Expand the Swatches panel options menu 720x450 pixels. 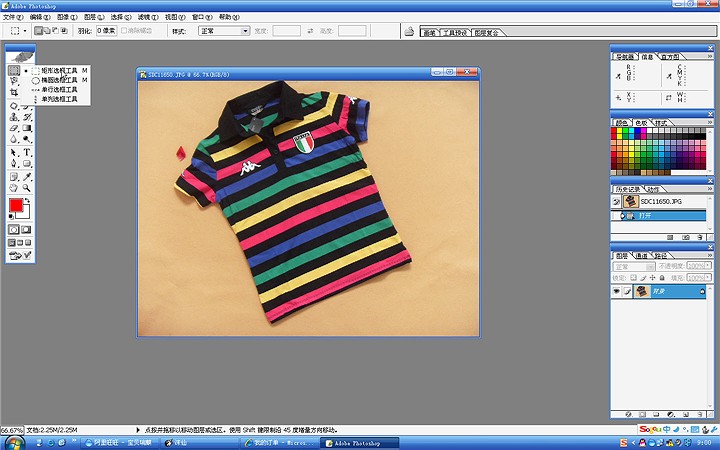pos(710,122)
